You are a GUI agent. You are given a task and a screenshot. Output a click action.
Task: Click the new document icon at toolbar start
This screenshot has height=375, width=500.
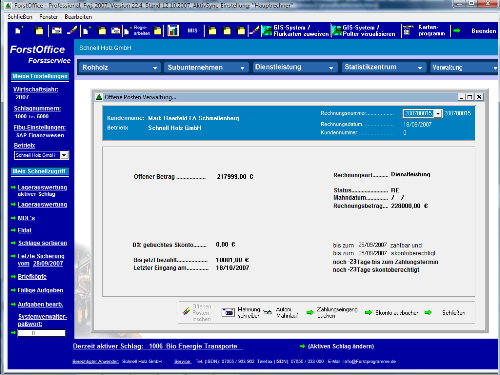tap(19, 31)
